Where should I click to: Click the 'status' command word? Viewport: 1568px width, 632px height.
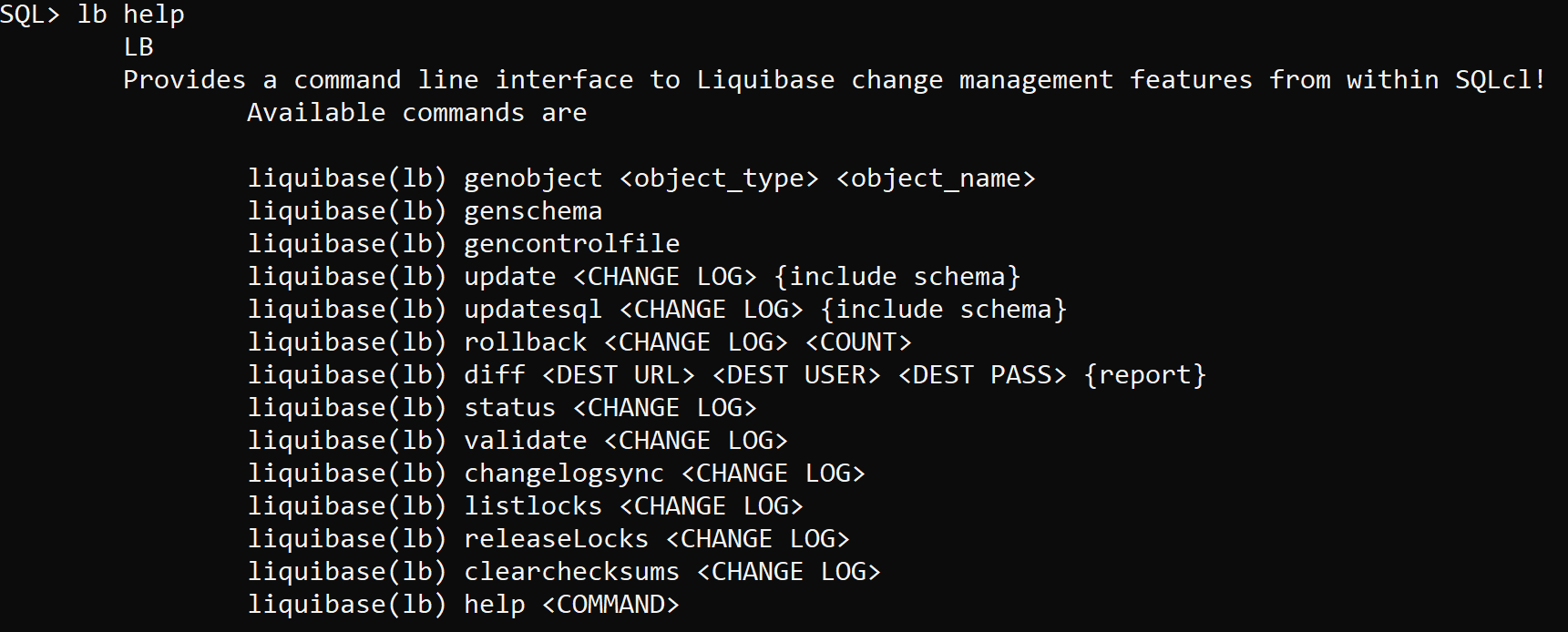pos(510,408)
